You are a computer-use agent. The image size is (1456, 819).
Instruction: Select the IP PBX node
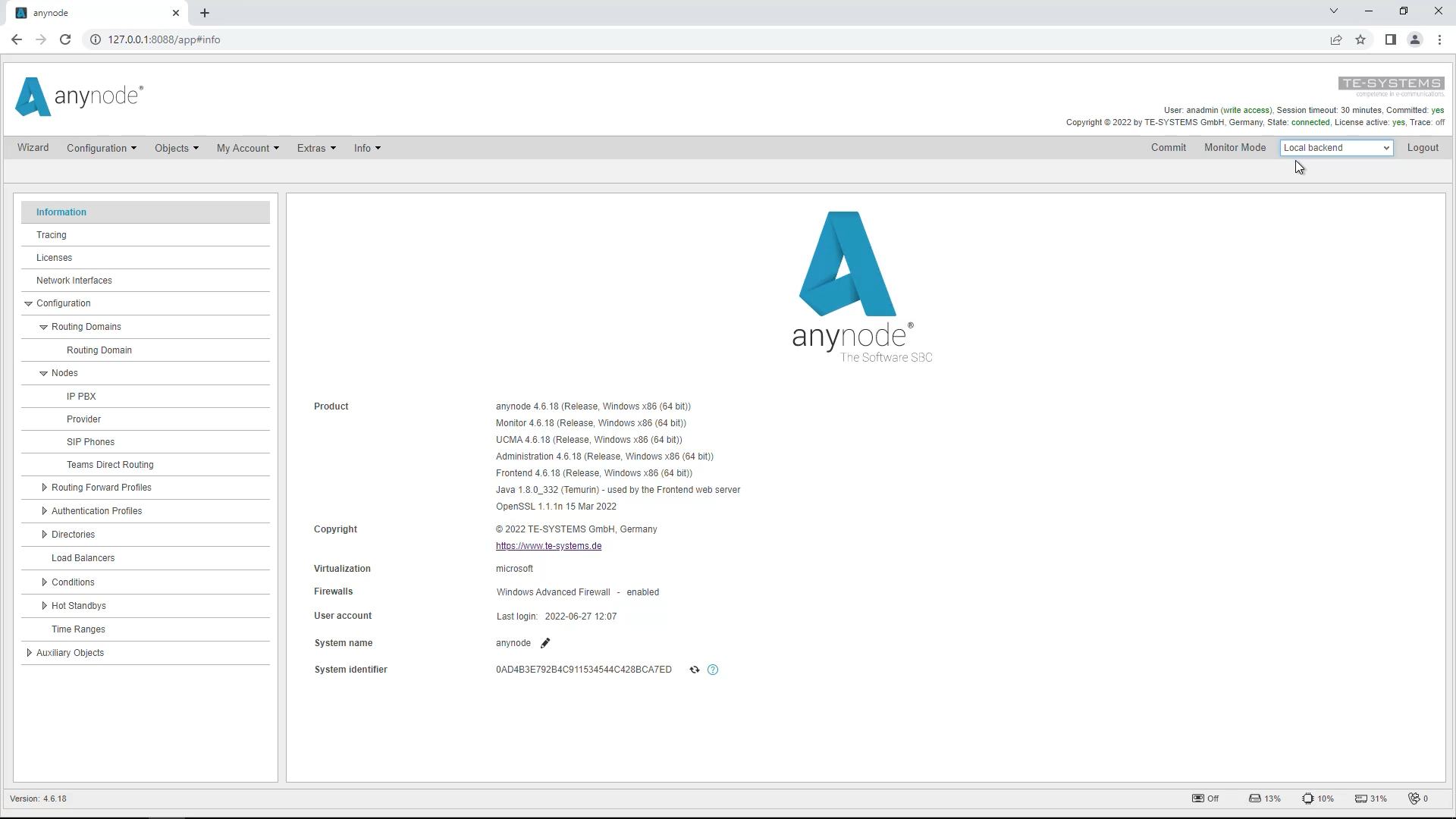click(146, 397)
